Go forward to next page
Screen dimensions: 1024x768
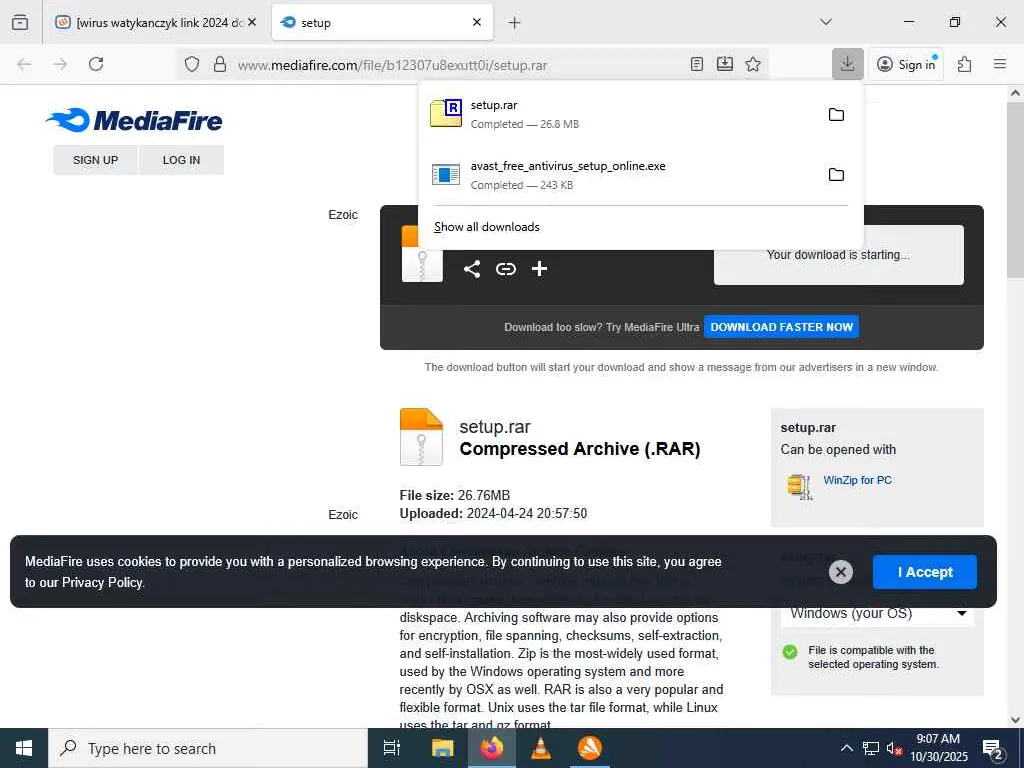point(60,64)
